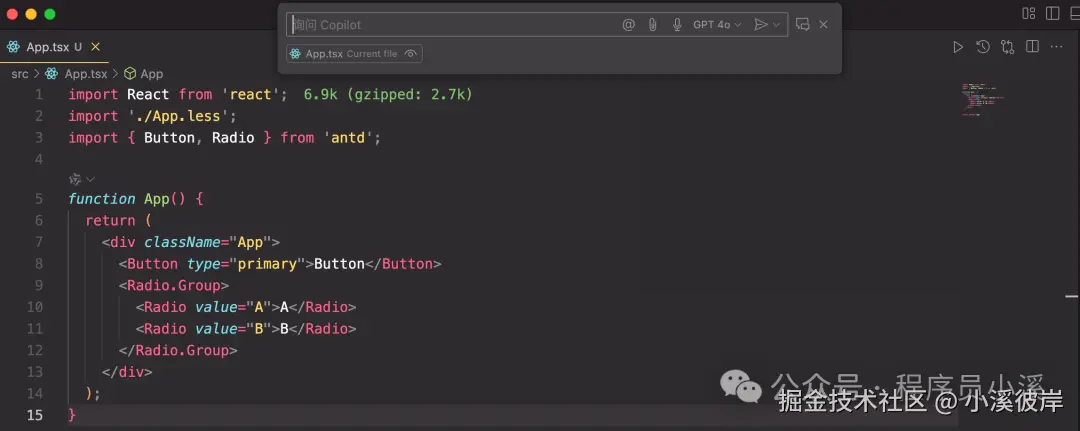Viewport: 1080px width, 431px height.
Task: Click the closing </div> tag
Action: tap(127, 372)
